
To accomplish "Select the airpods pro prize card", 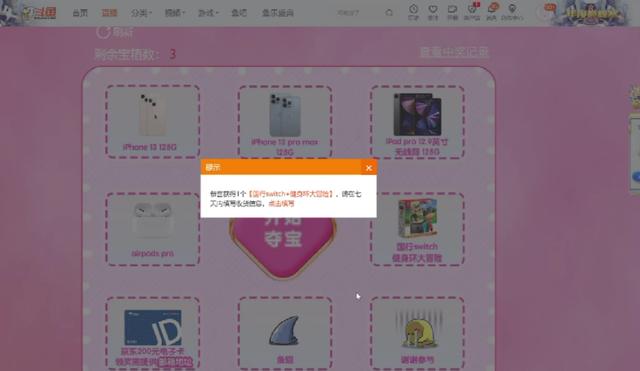I will (153, 229).
